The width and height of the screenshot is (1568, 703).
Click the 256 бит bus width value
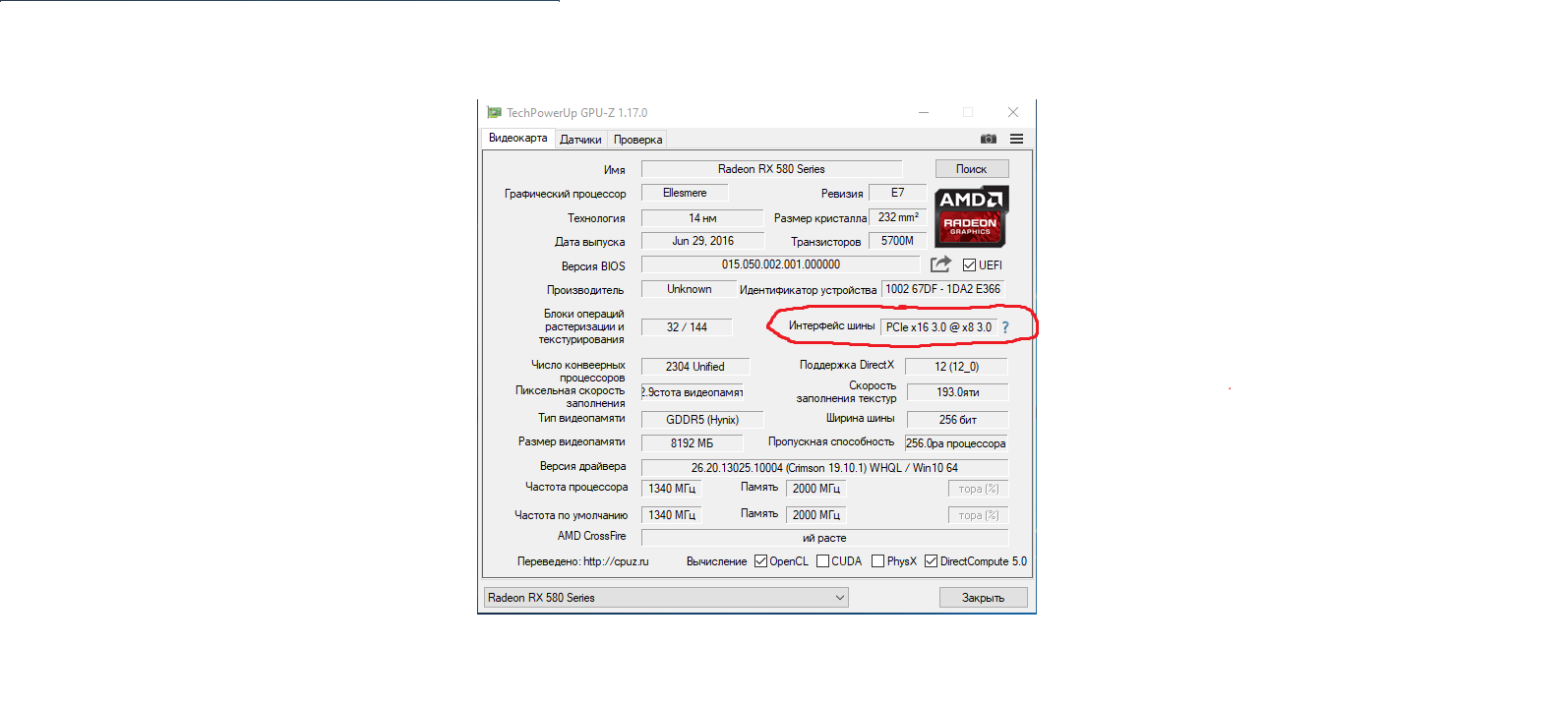tap(957, 420)
